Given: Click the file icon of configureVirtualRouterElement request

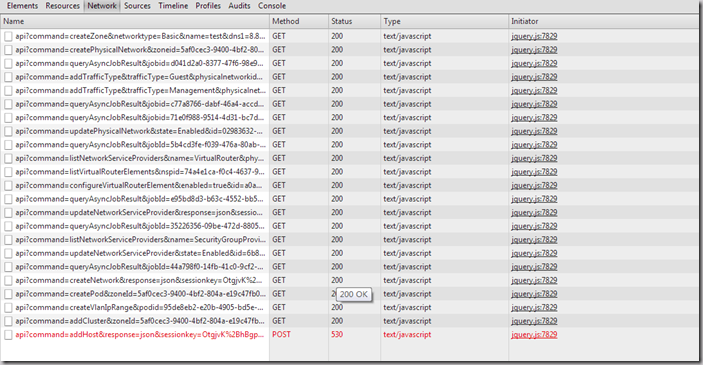Looking at the screenshot, I should point(8,186).
